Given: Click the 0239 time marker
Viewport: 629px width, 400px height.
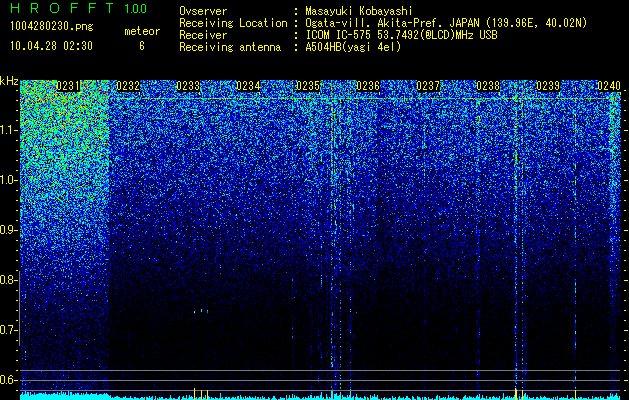Looking at the screenshot, I should tap(548, 86).
